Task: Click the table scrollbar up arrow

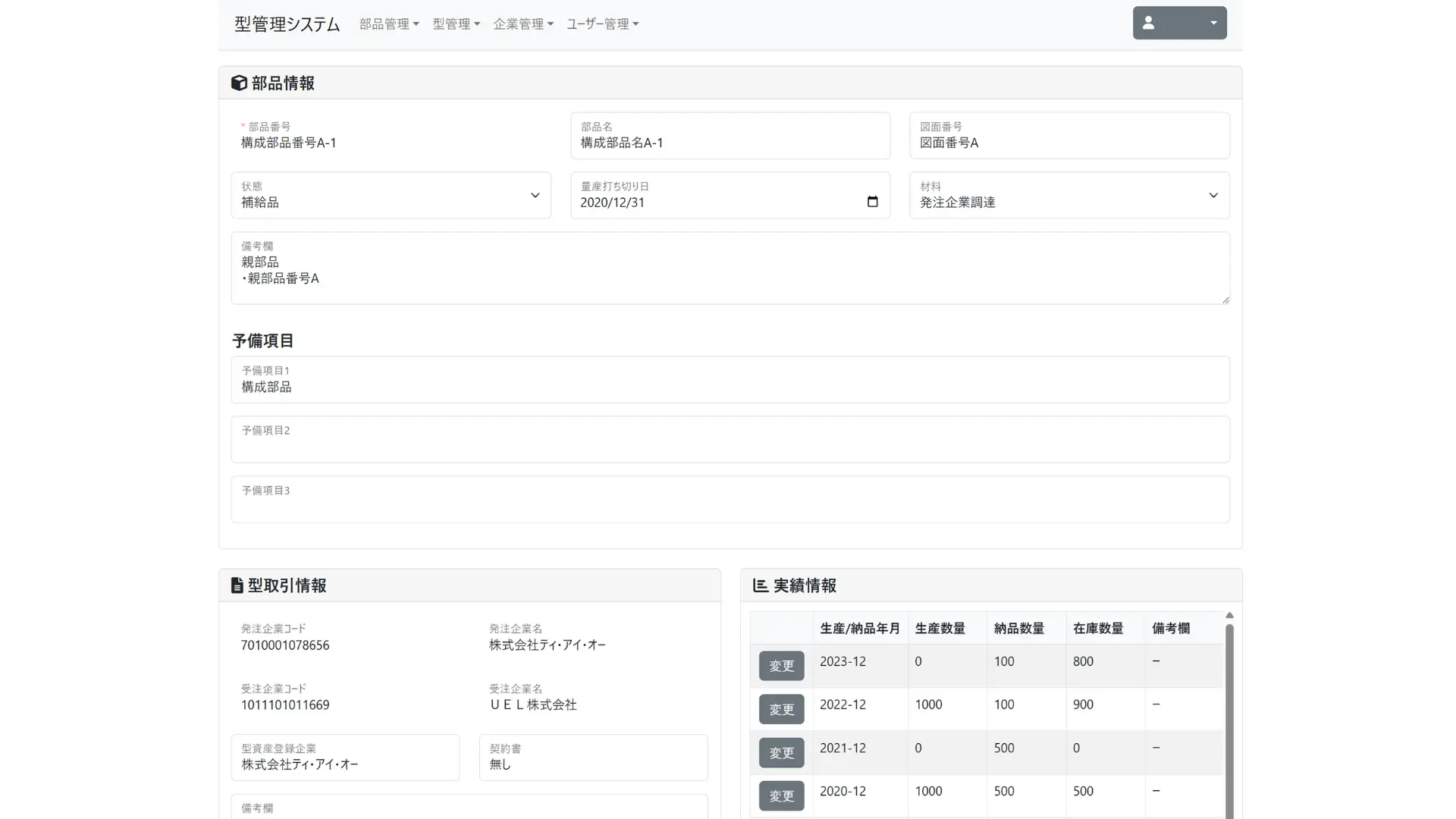Action: point(1228,615)
